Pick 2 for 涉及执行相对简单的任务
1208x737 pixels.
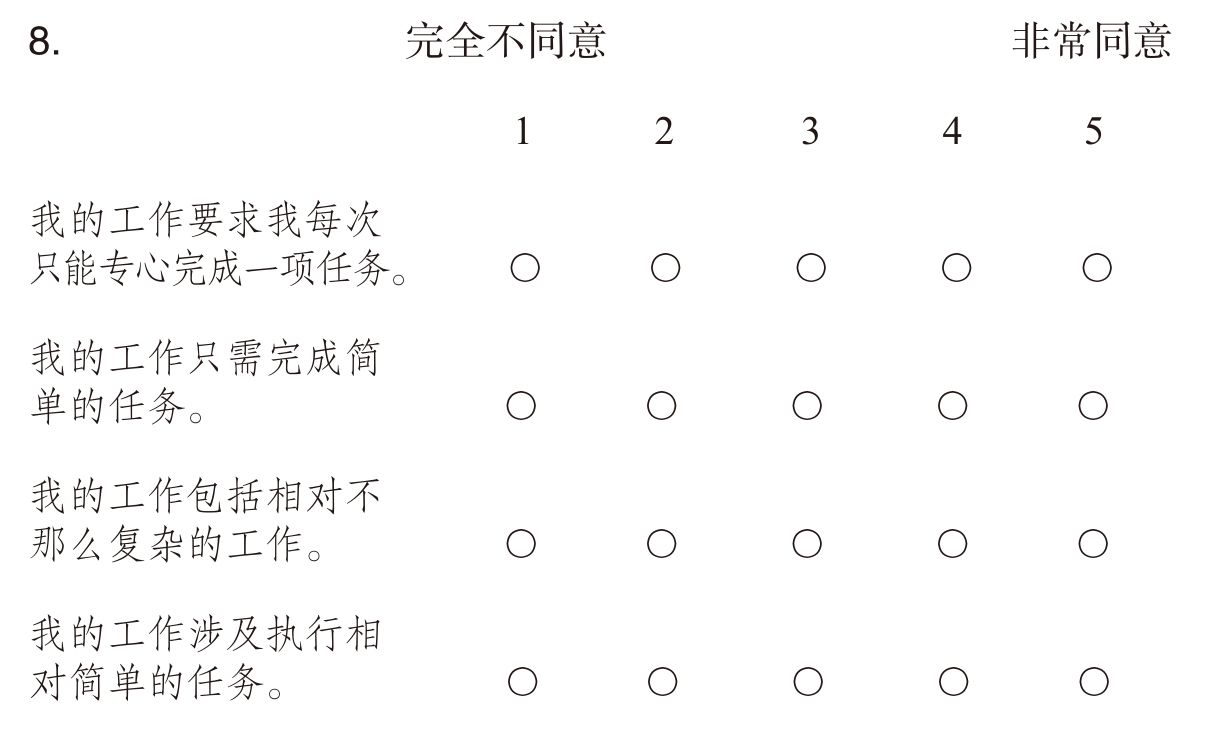point(662,682)
